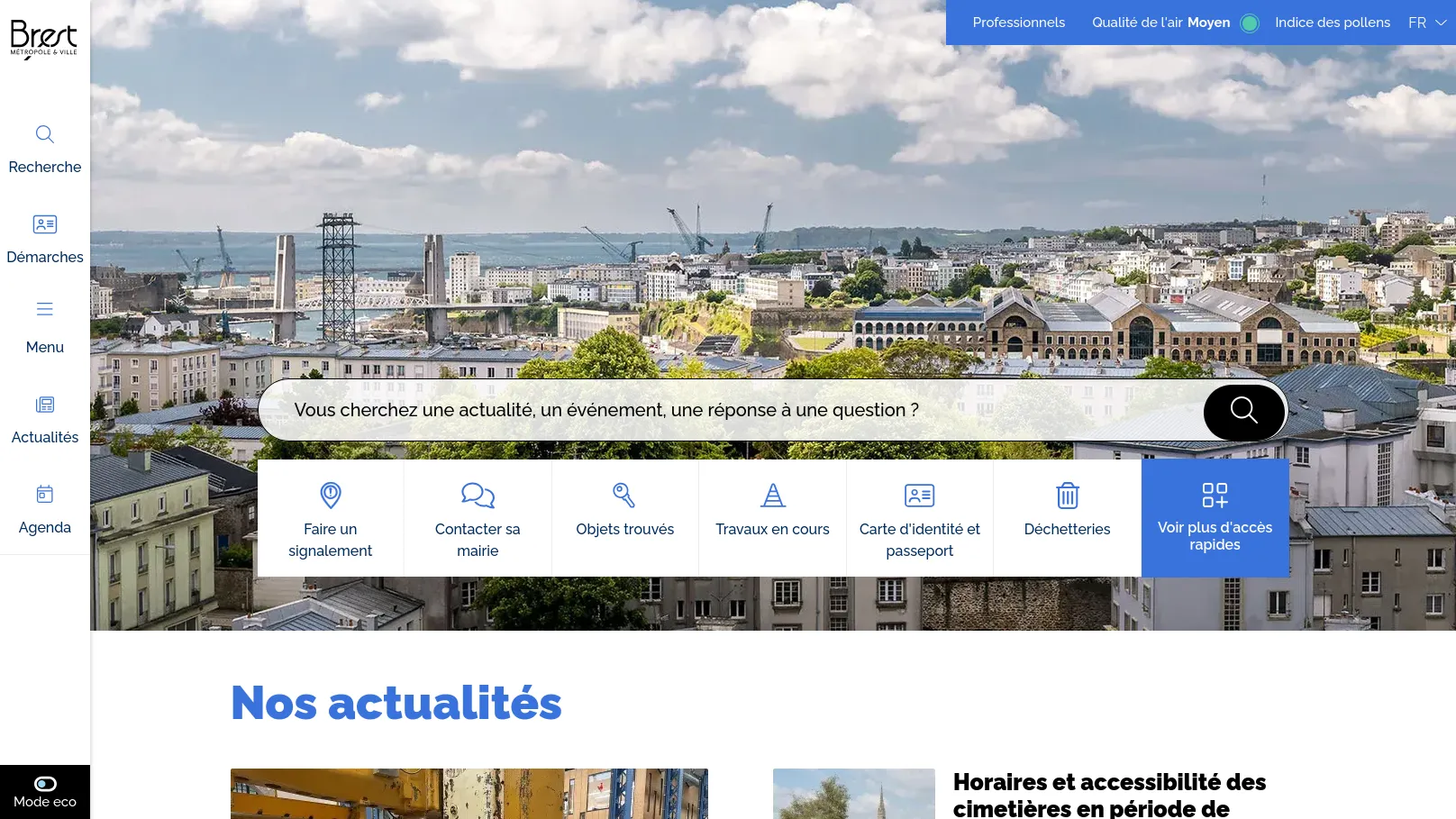Screen dimensions: 1456x819
Task: Open the cemetery news thumbnail image
Action: pos(854,794)
